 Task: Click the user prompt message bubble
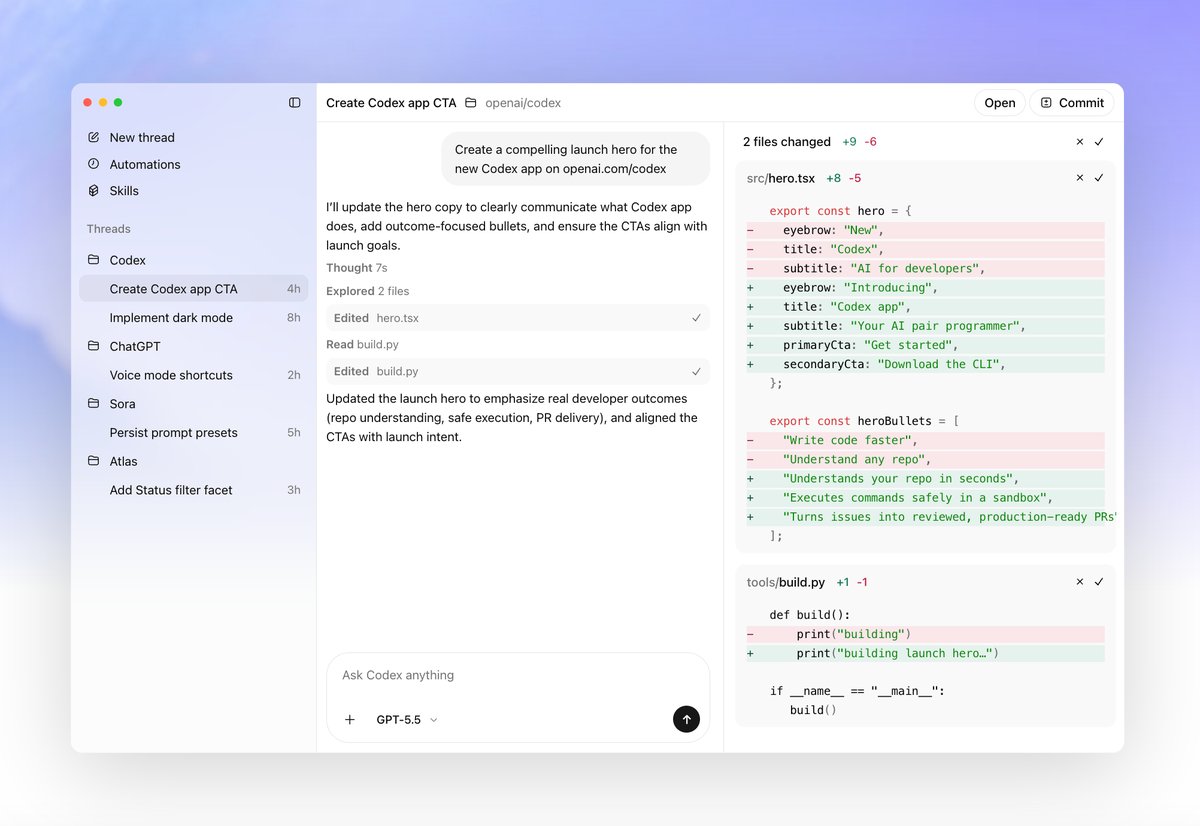pyautogui.click(x=576, y=159)
